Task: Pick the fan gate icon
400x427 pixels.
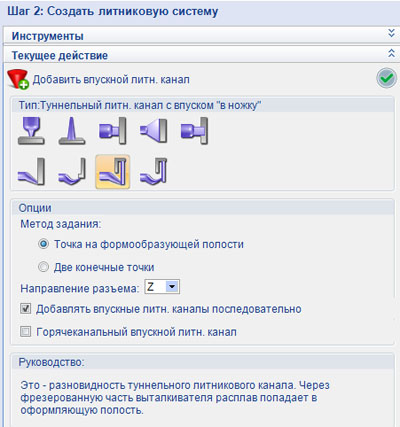Action: (153, 131)
